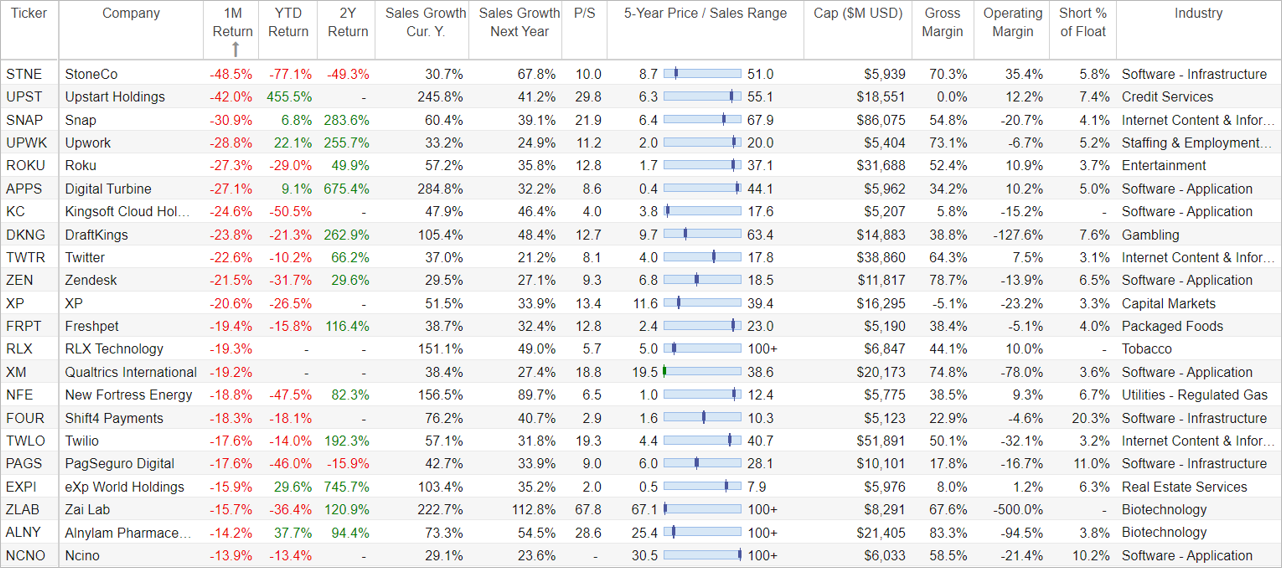
Task: Click the Capital Markets industry cell
Action: [x=1168, y=304]
